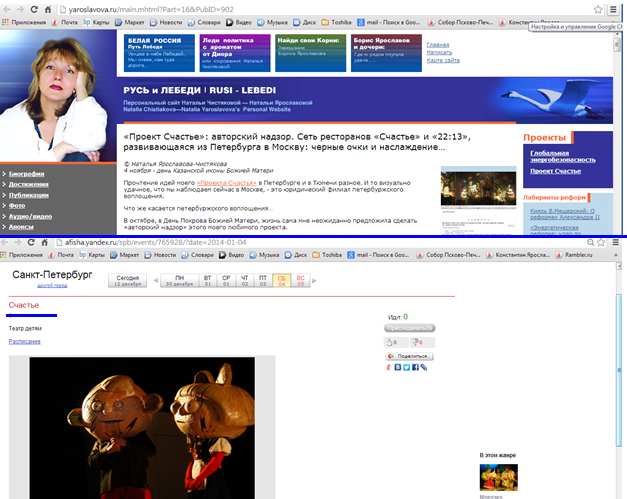Open the Маркет bookmark in the top window

coord(130,22)
